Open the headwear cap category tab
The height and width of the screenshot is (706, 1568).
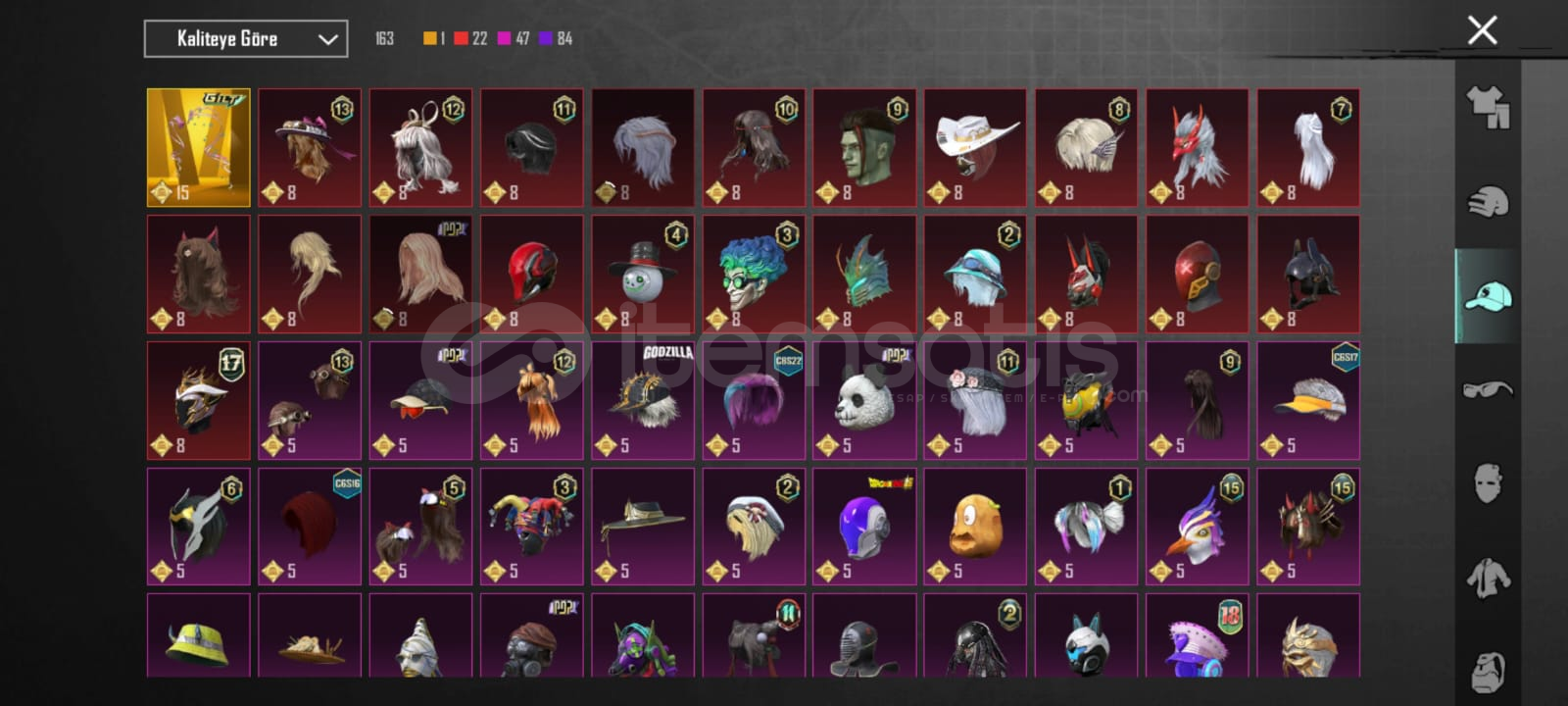coord(1488,296)
